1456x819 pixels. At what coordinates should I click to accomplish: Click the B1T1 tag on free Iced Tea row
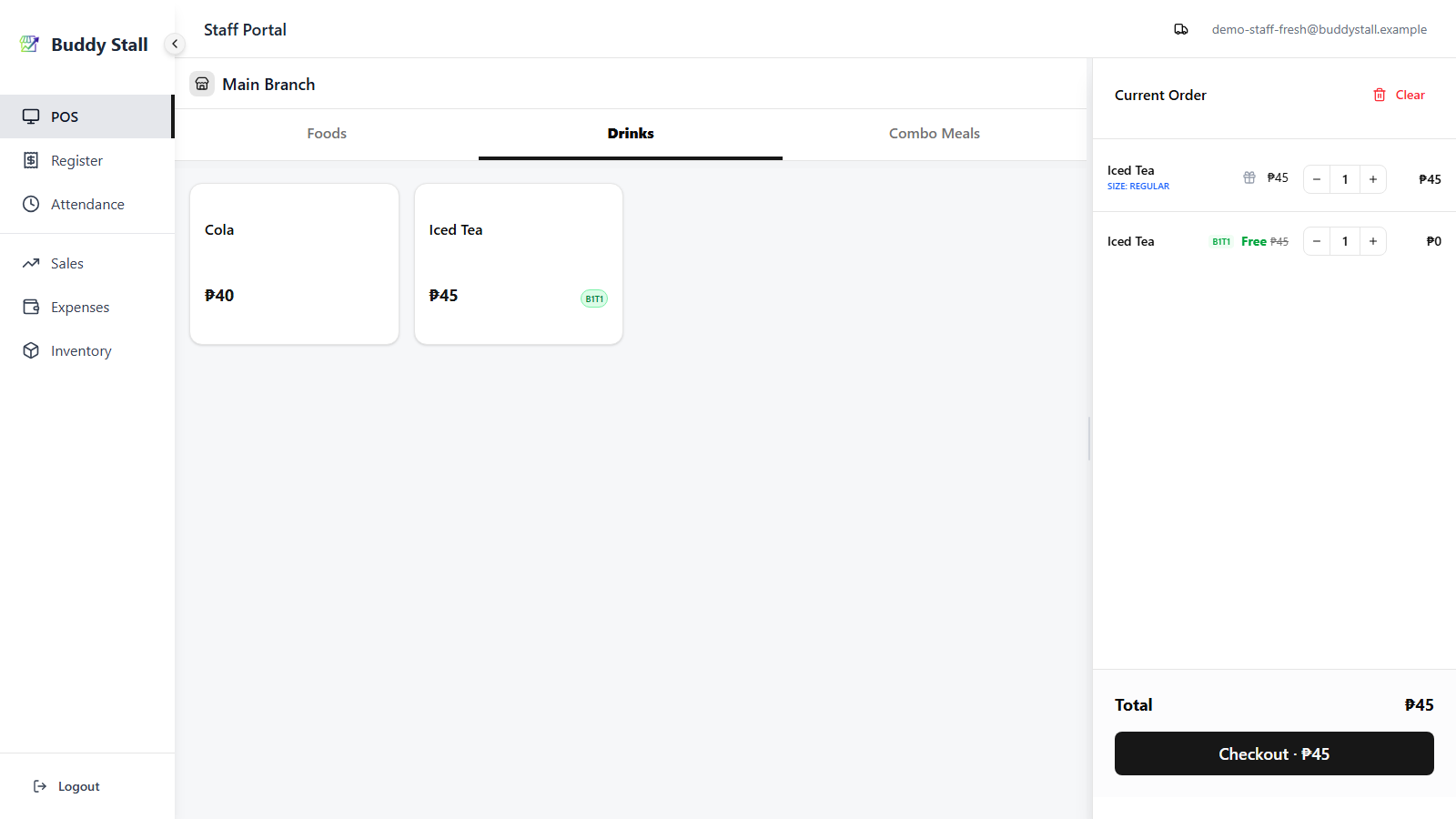tap(1221, 241)
